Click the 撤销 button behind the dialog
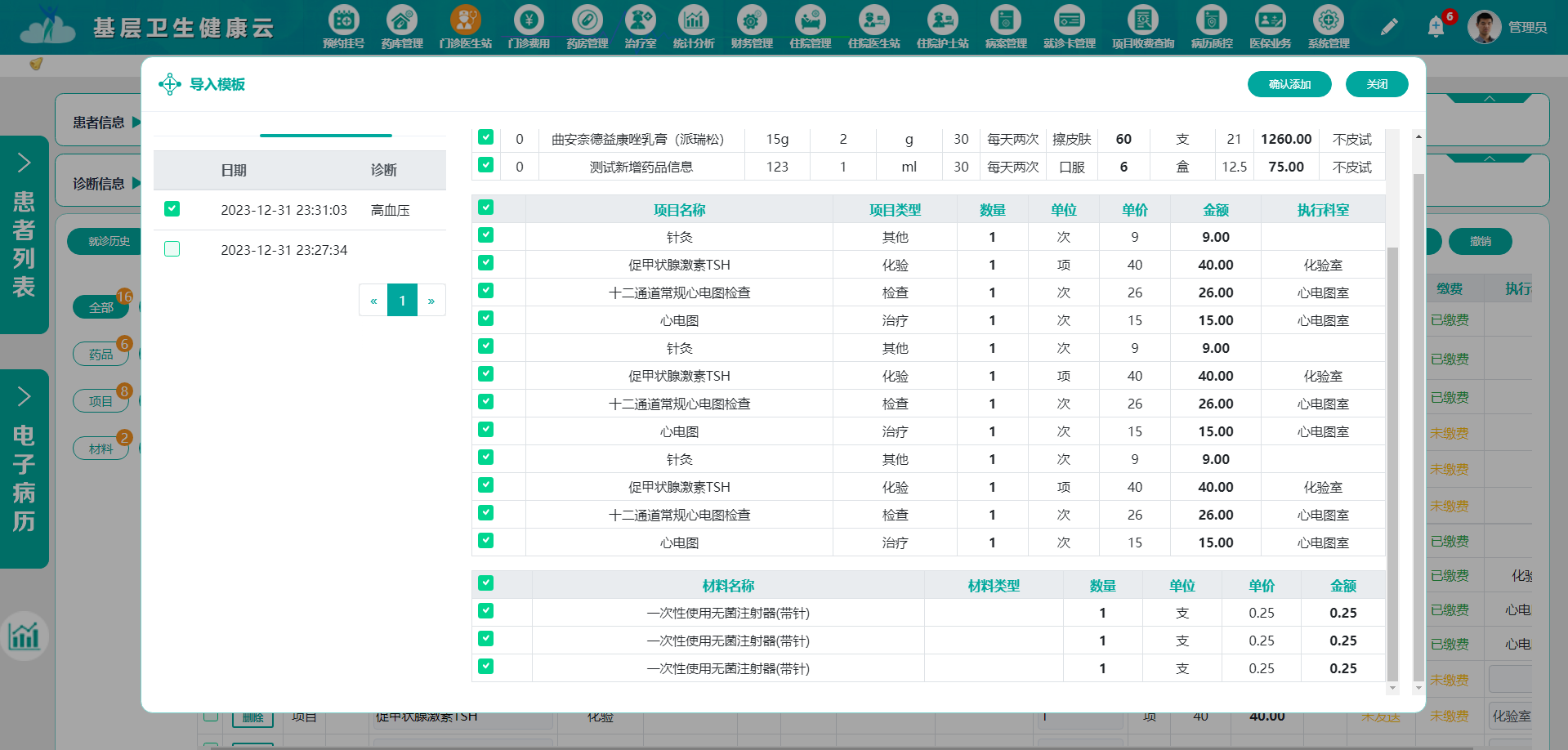This screenshot has width=1568, height=750. coord(1480,241)
